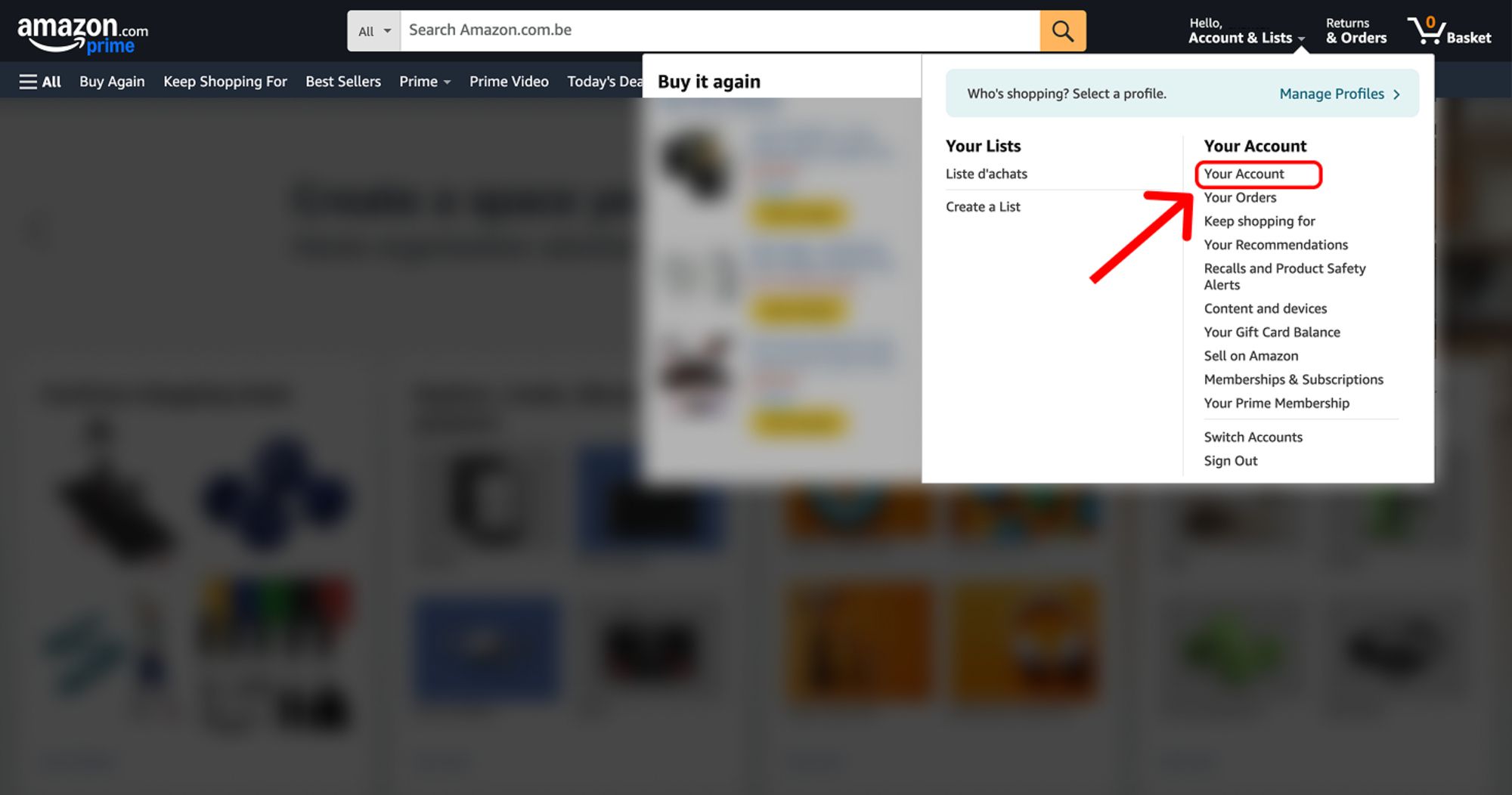Open the basket cart icon
Screen dimensions: 1512x795
tap(1448, 31)
